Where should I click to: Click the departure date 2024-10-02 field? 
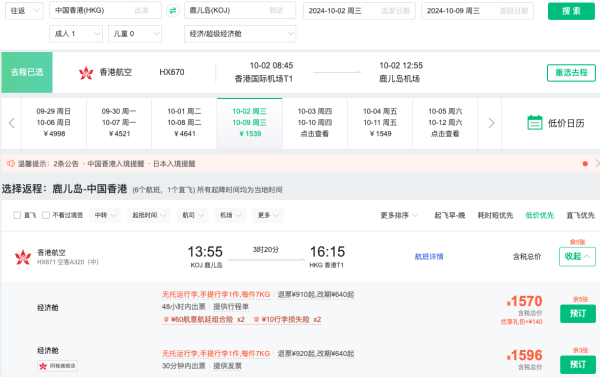pos(359,11)
